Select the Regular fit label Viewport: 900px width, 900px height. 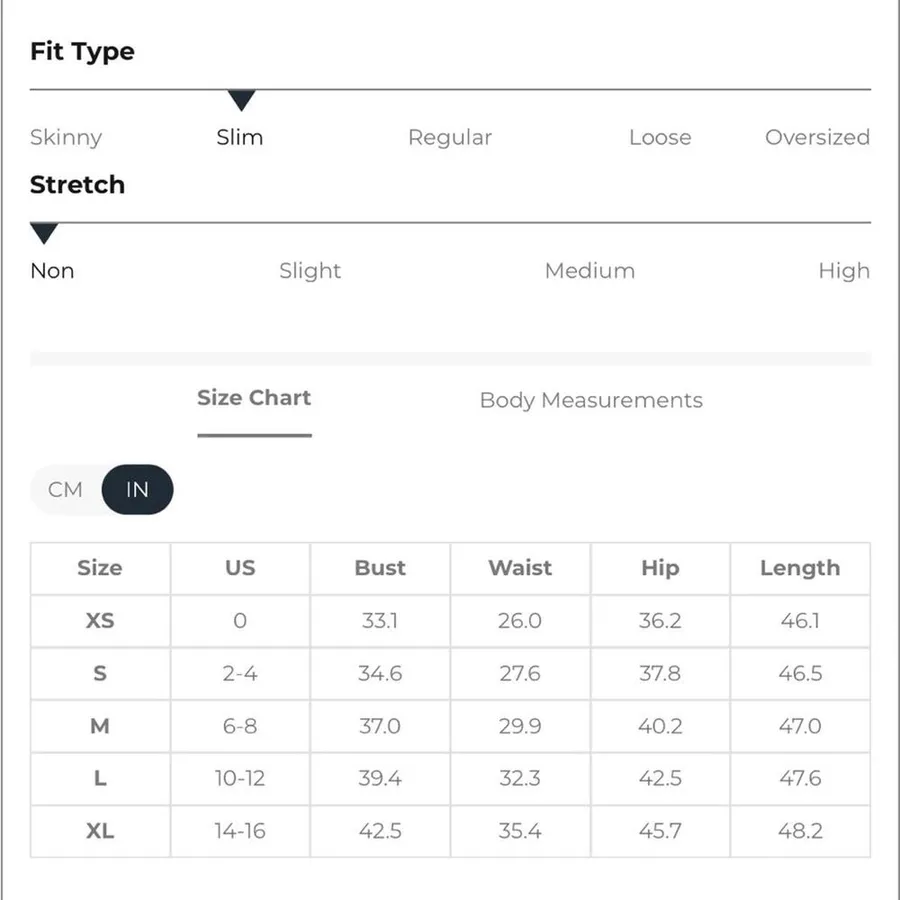pos(450,137)
